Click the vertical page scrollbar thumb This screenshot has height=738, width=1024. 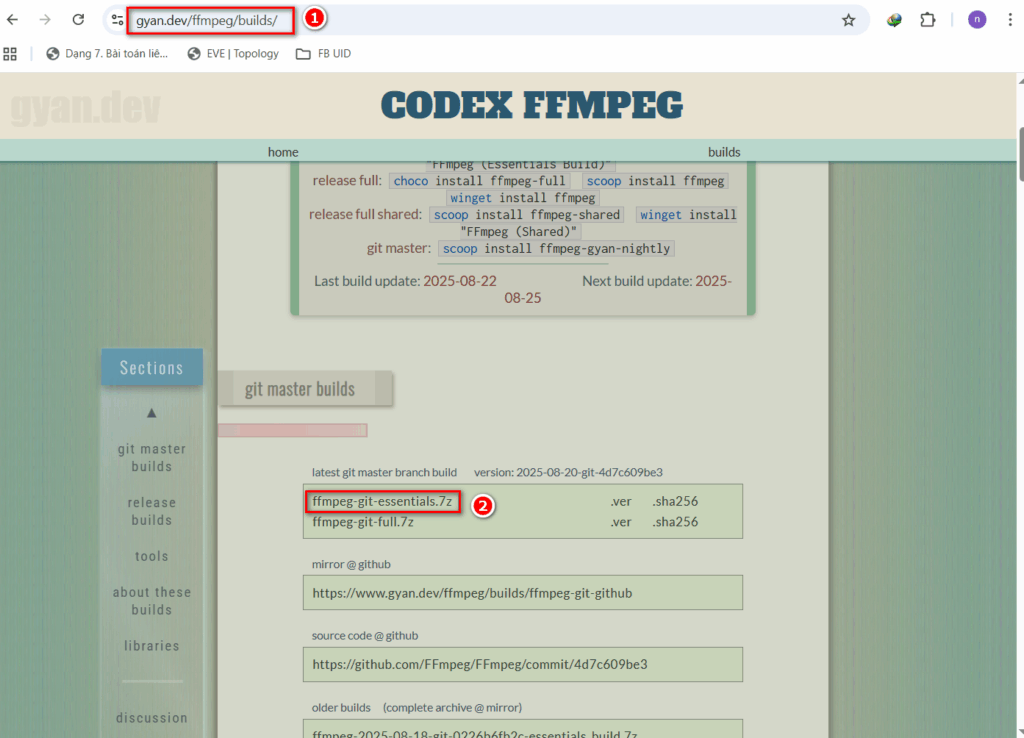click(1020, 155)
